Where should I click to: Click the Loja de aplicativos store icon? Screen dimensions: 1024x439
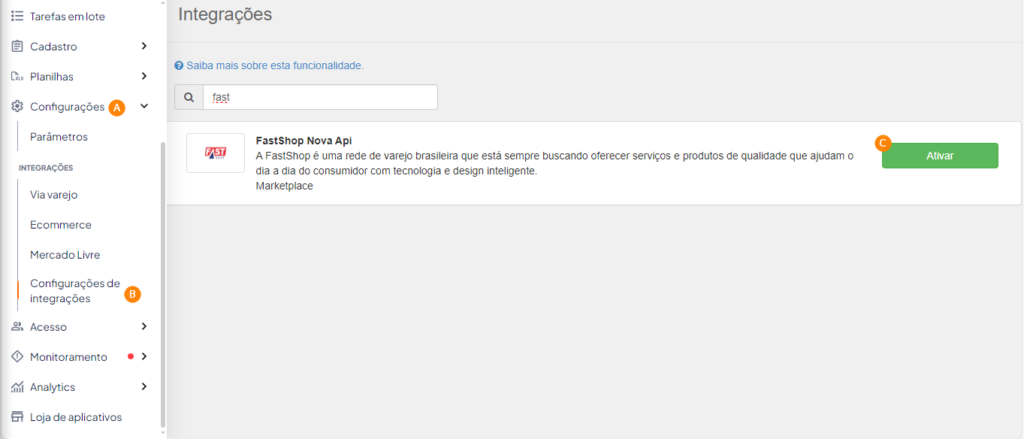18,417
